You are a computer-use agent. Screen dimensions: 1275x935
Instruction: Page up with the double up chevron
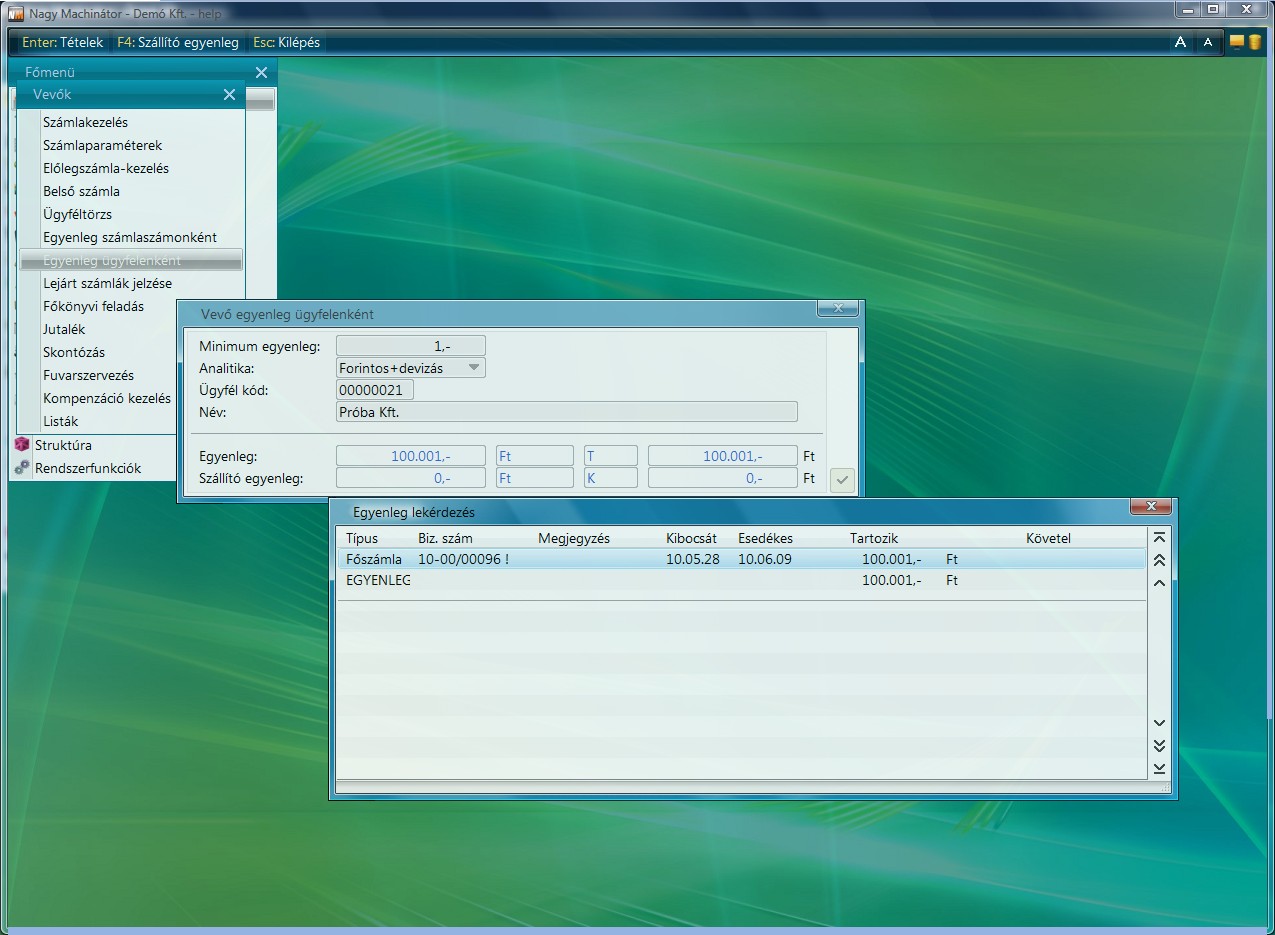click(x=1159, y=561)
